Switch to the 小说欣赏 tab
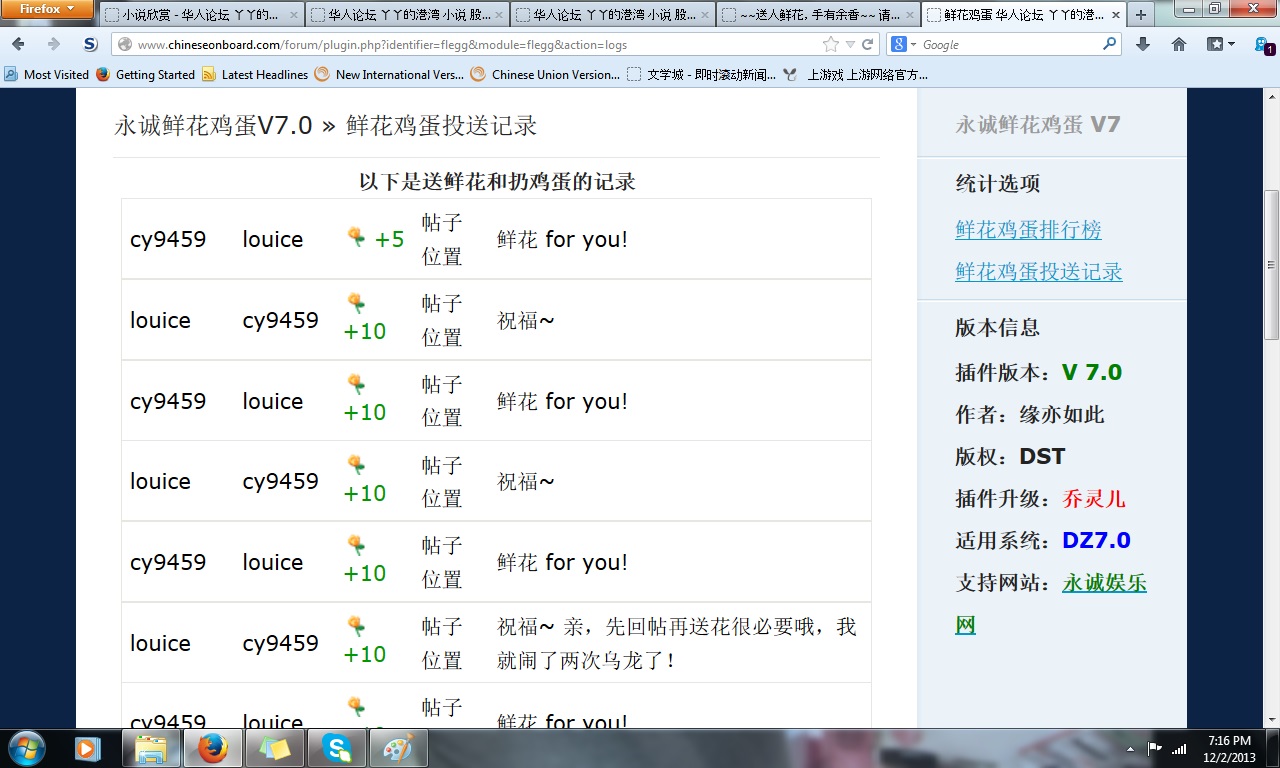This screenshot has width=1280, height=768. (200, 15)
